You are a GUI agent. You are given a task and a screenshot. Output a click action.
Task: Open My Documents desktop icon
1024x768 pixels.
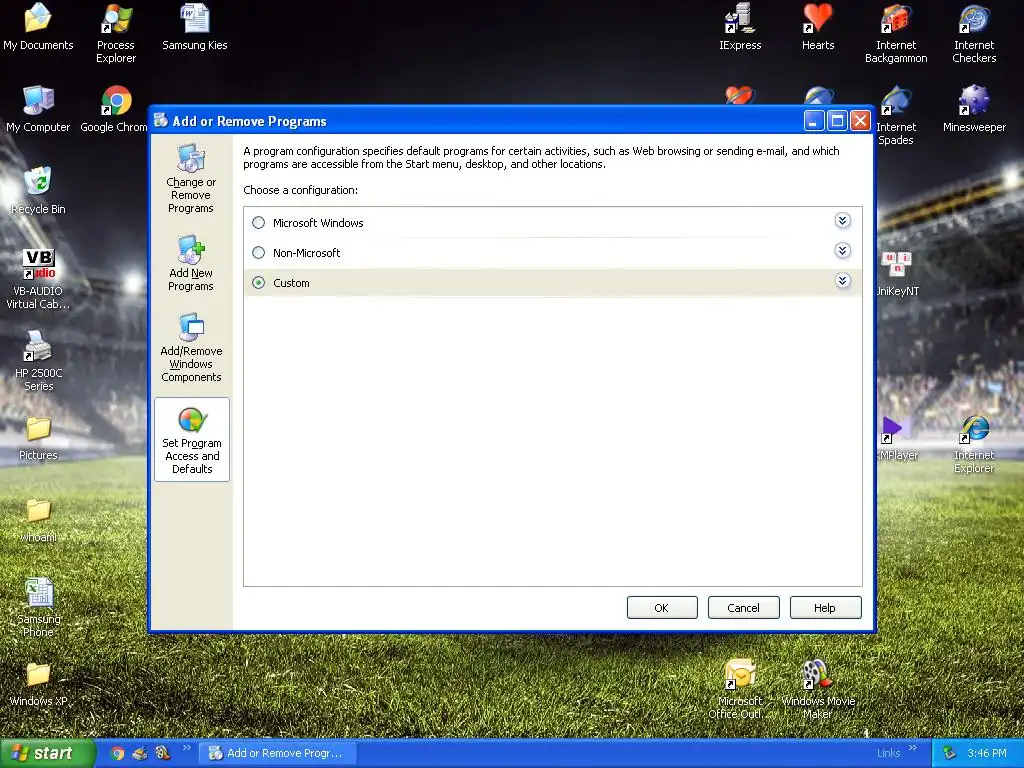point(38,27)
